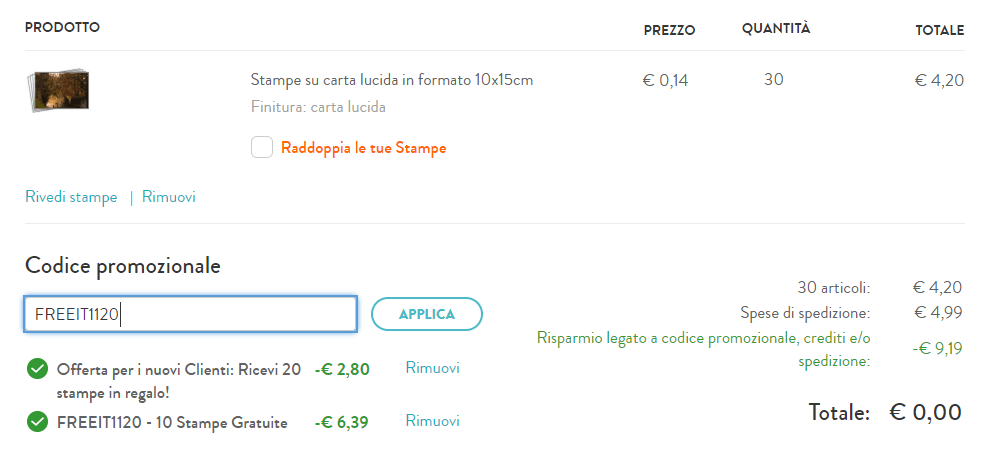Open the photo prints product thumbnail
This screenshot has height=453, width=998.
tap(62, 91)
